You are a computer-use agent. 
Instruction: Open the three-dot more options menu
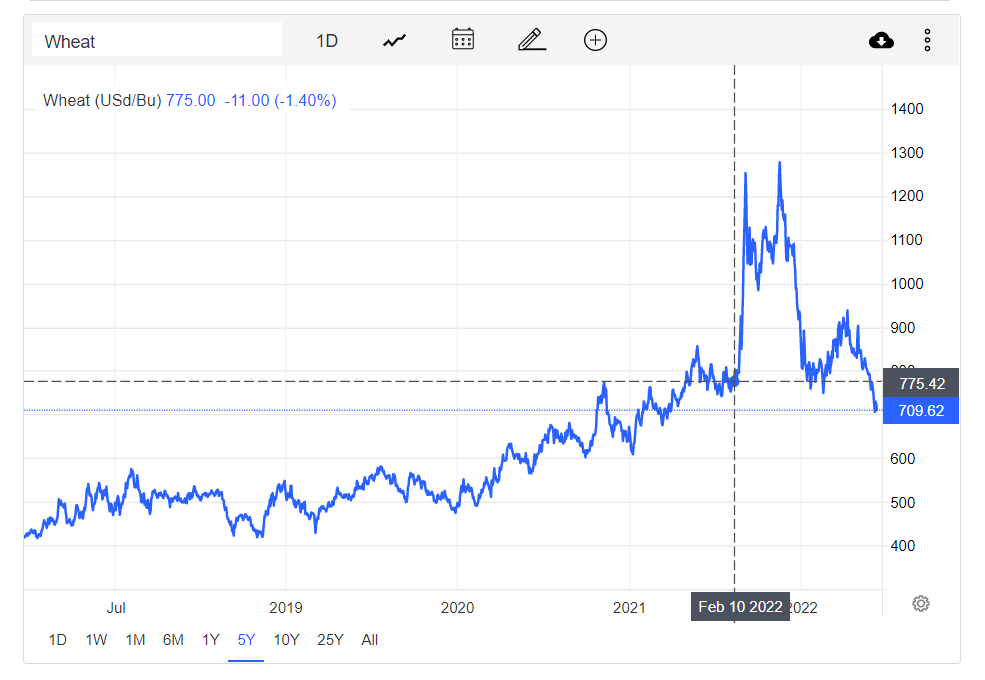tap(927, 40)
